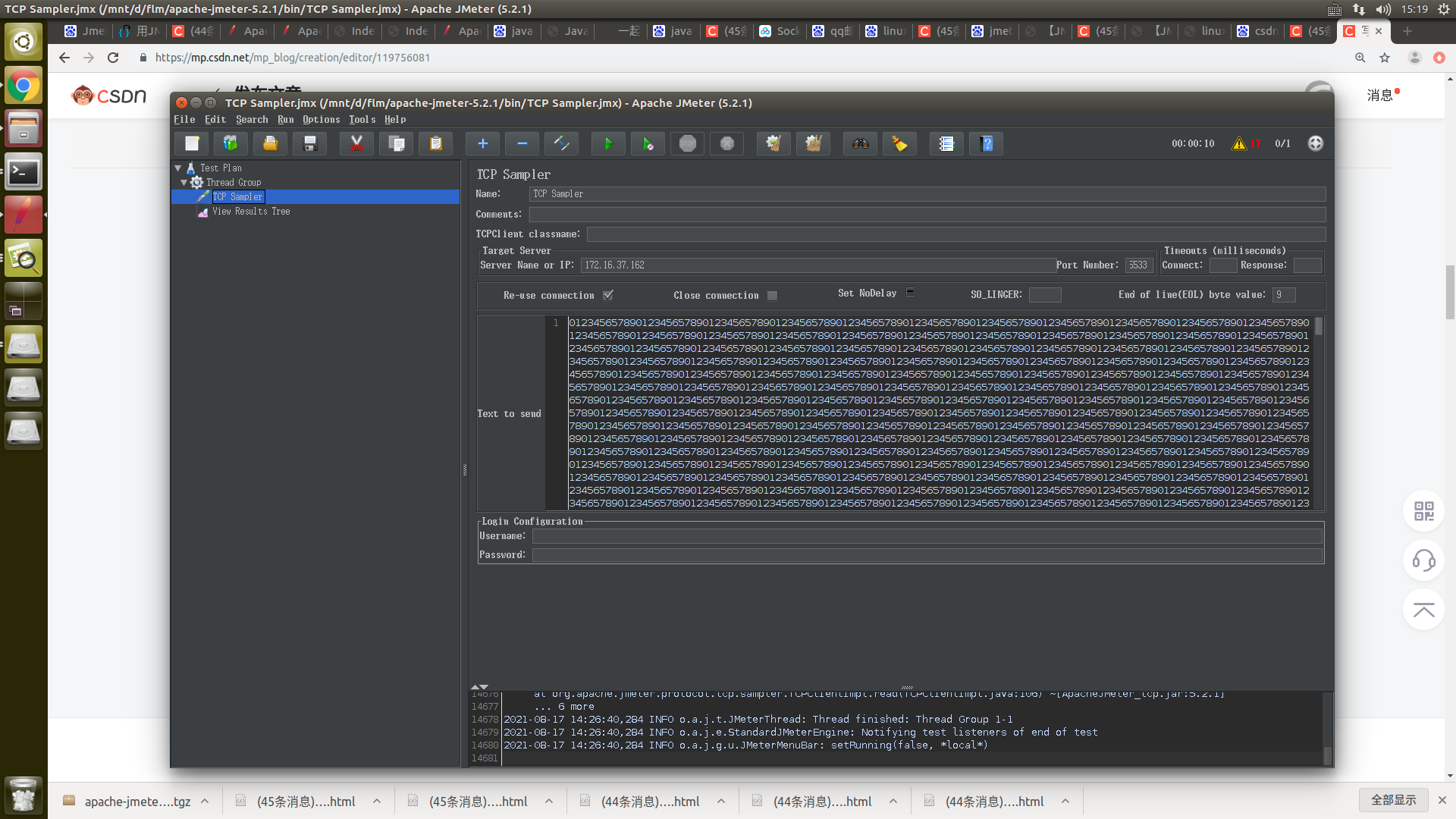Collapse the Test Plan tree node
The width and height of the screenshot is (1456, 819).
point(178,168)
